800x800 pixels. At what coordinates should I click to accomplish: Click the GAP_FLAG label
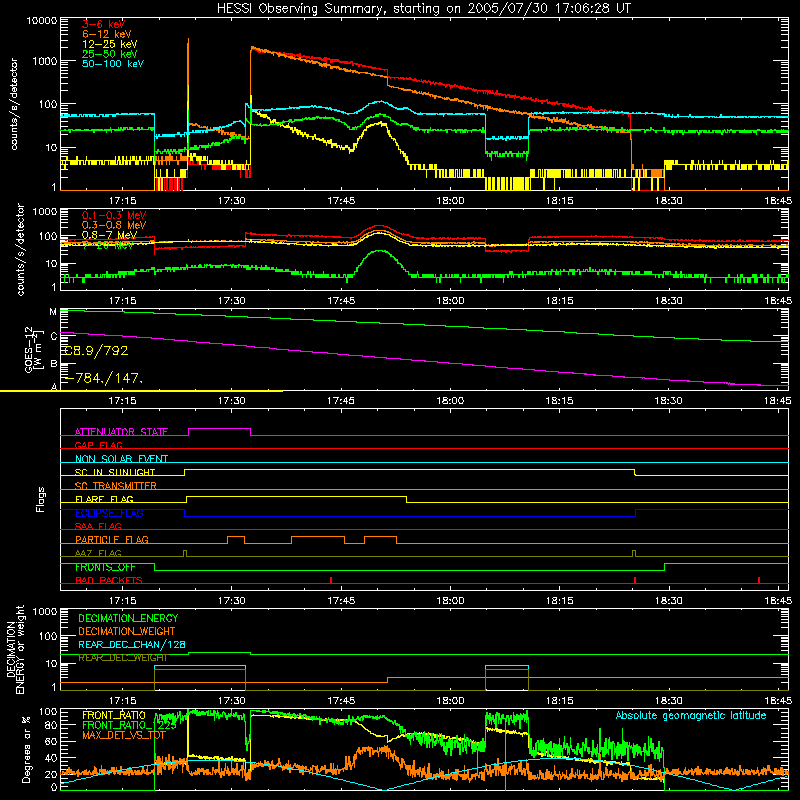(x=98, y=445)
